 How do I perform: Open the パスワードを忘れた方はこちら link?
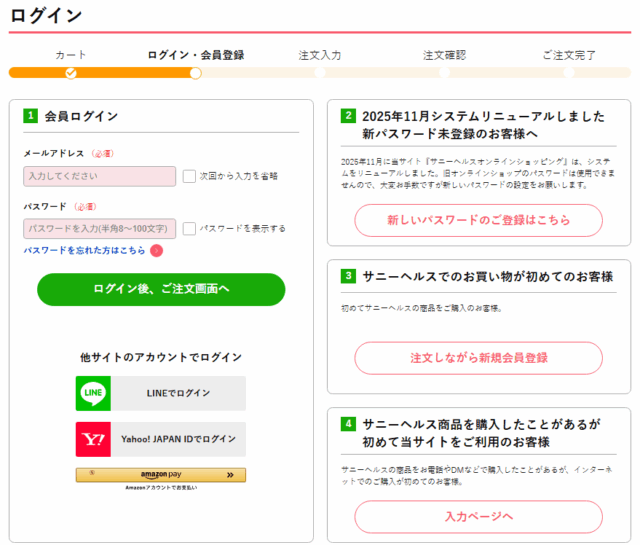click(84, 251)
